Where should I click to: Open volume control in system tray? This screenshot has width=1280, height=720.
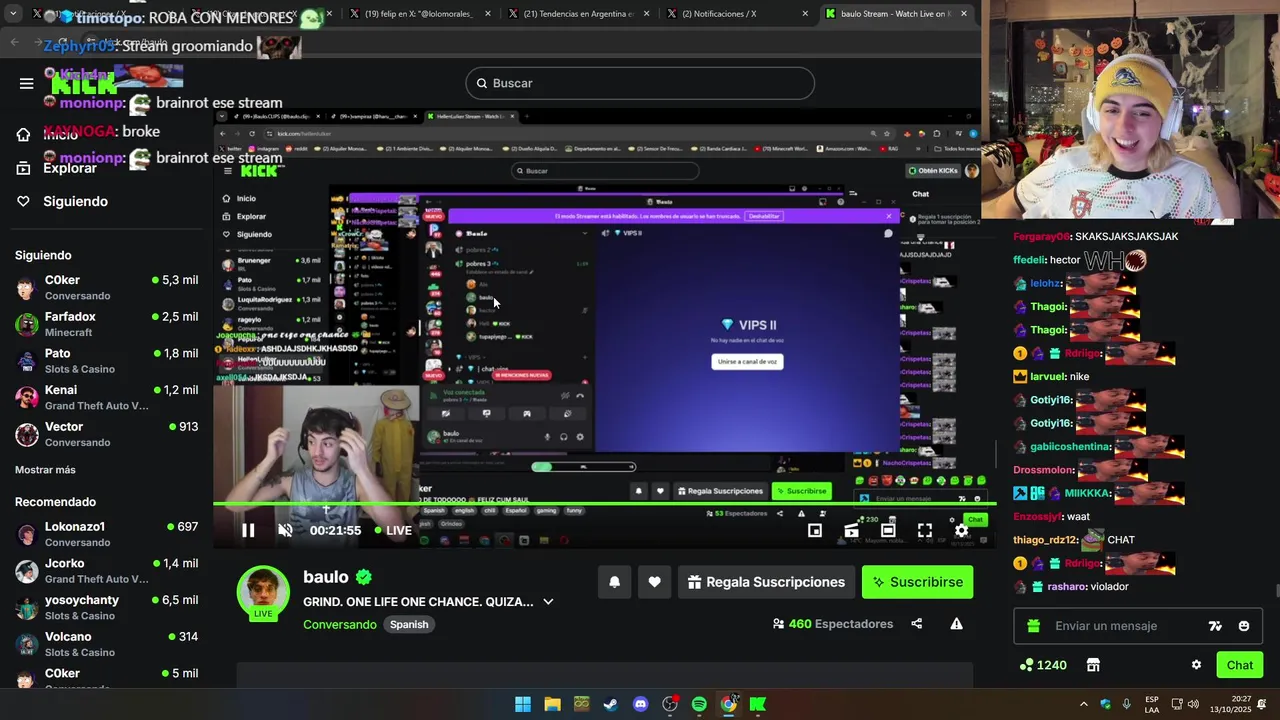coord(1193,704)
